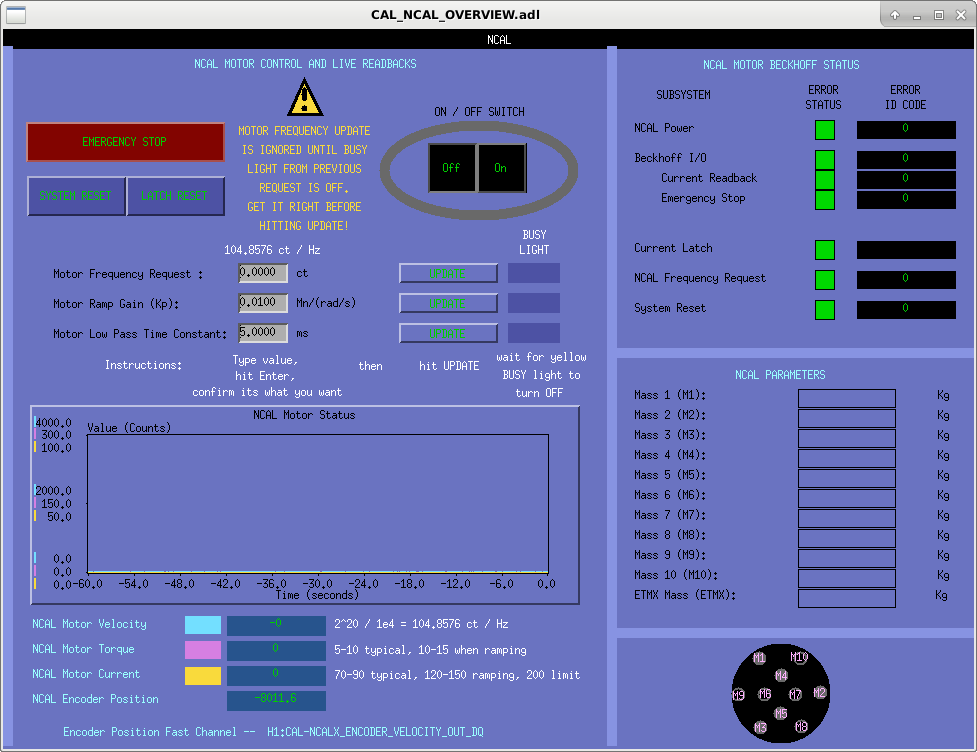Viewport: 977px width, 752px height.
Task: Click the Current Latch green status indicator
Action: pyautogui.click(x=825, y=250)
